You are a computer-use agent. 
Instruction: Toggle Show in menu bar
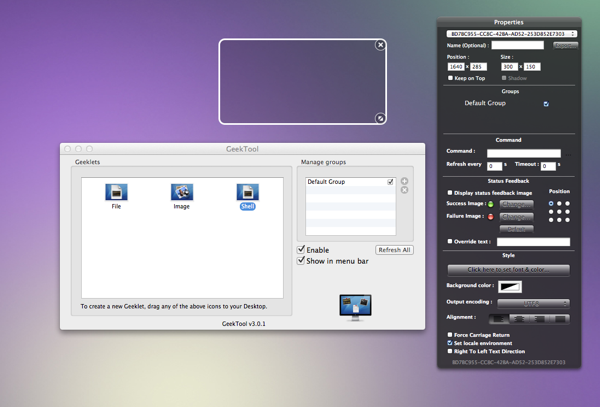point(301,260)
